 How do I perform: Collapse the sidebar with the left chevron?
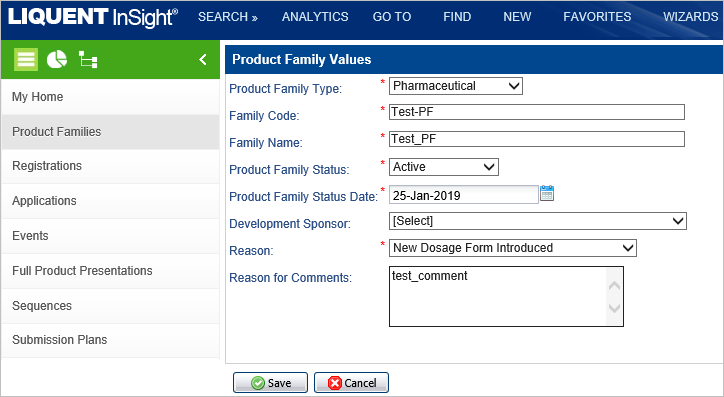[203, 60]
